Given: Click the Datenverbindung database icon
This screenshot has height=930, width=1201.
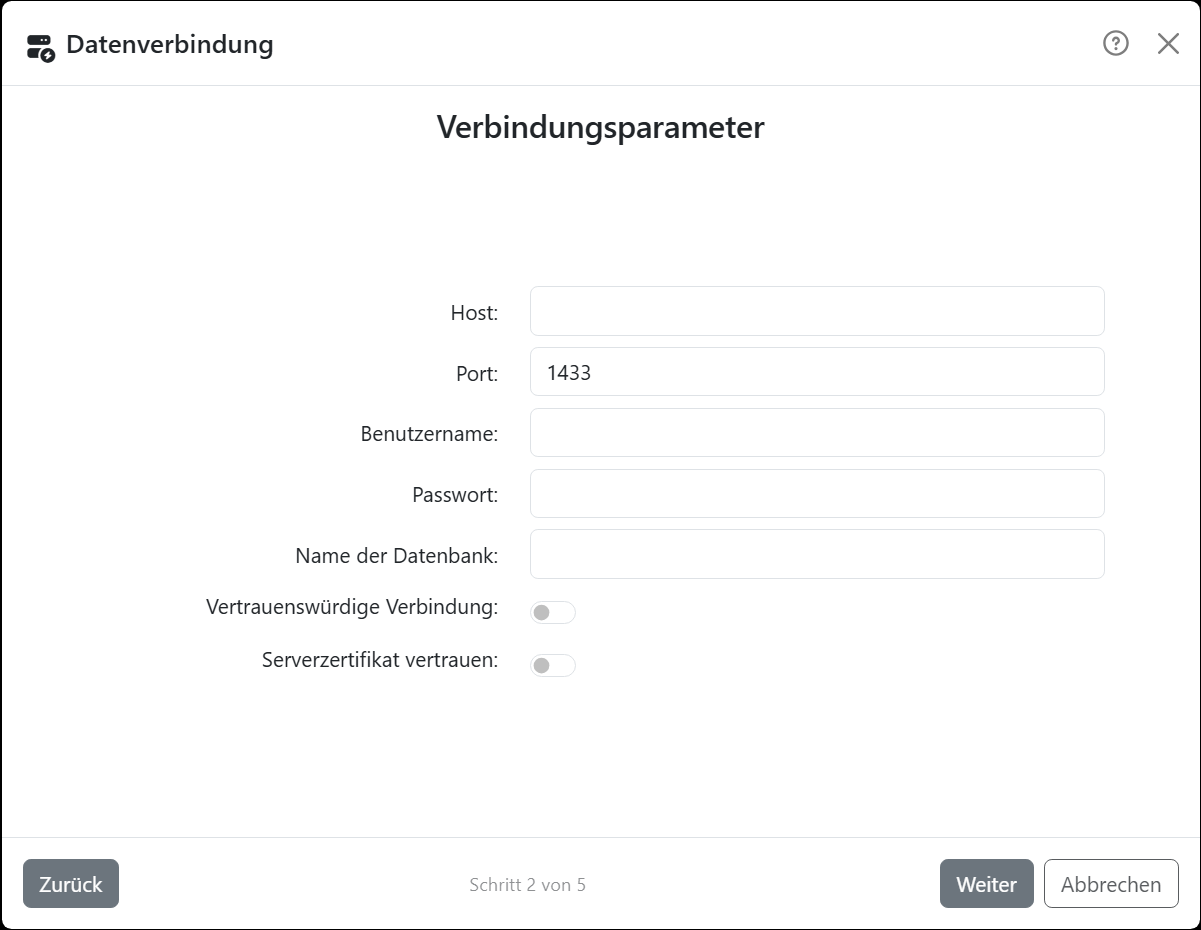Looking at the screenshot, I should click(x=40, y=46).
